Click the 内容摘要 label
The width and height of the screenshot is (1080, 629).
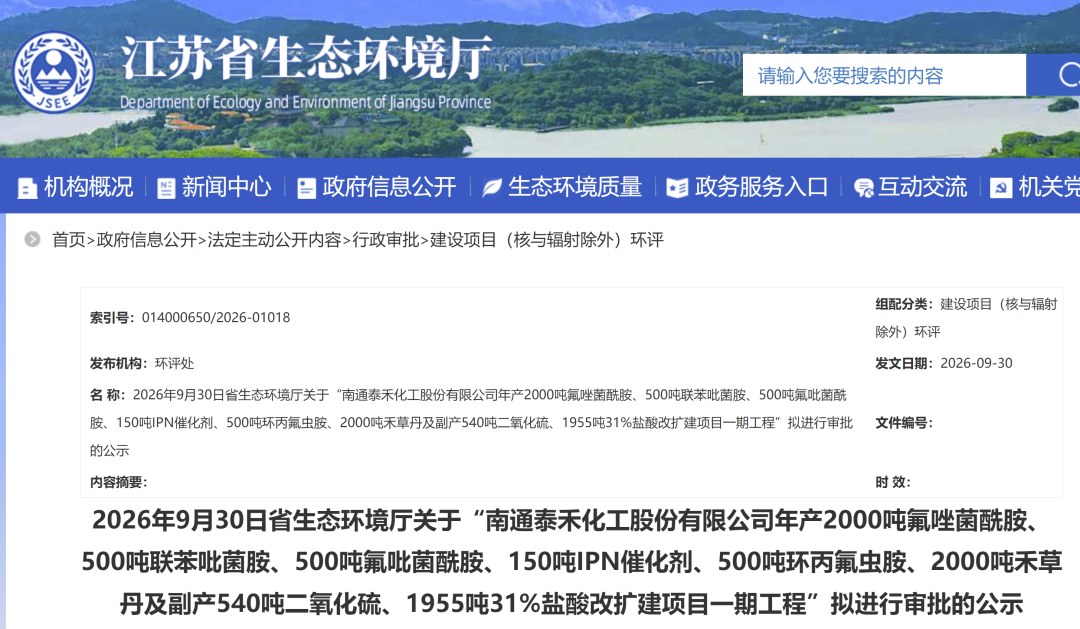(x=118, y=482)
